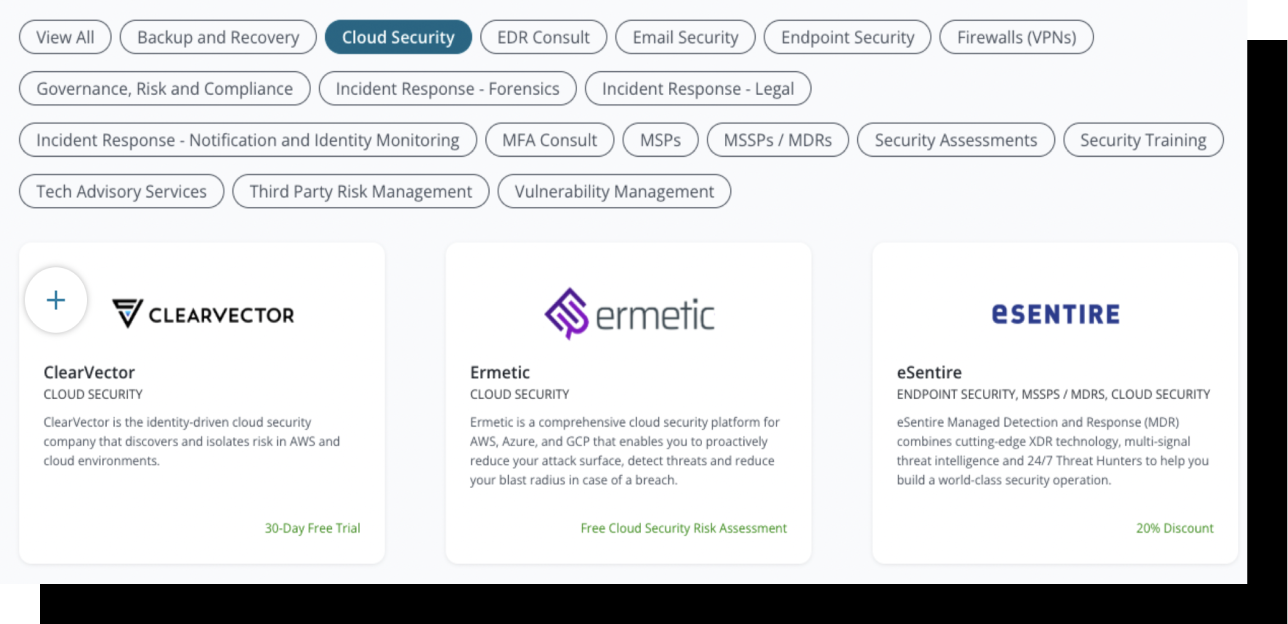Open the eSentire card title
The width and height of the screenshot is (1288, 624).
point(929,372)
